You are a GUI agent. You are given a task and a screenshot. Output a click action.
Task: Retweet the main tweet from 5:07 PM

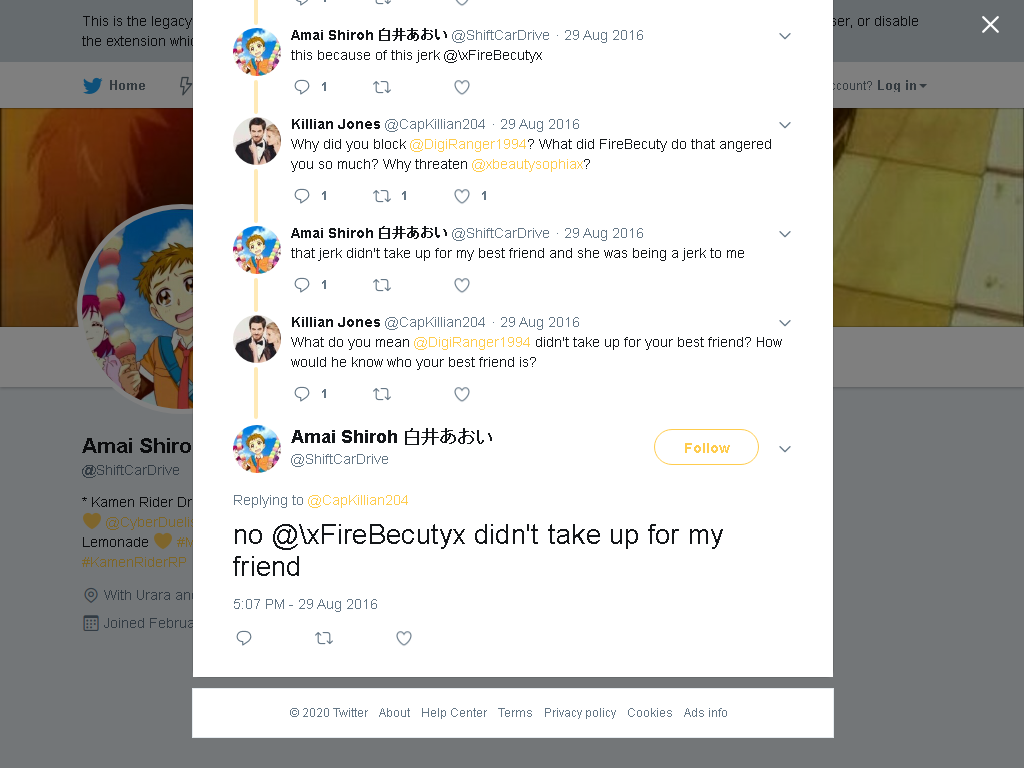(324, 638)
